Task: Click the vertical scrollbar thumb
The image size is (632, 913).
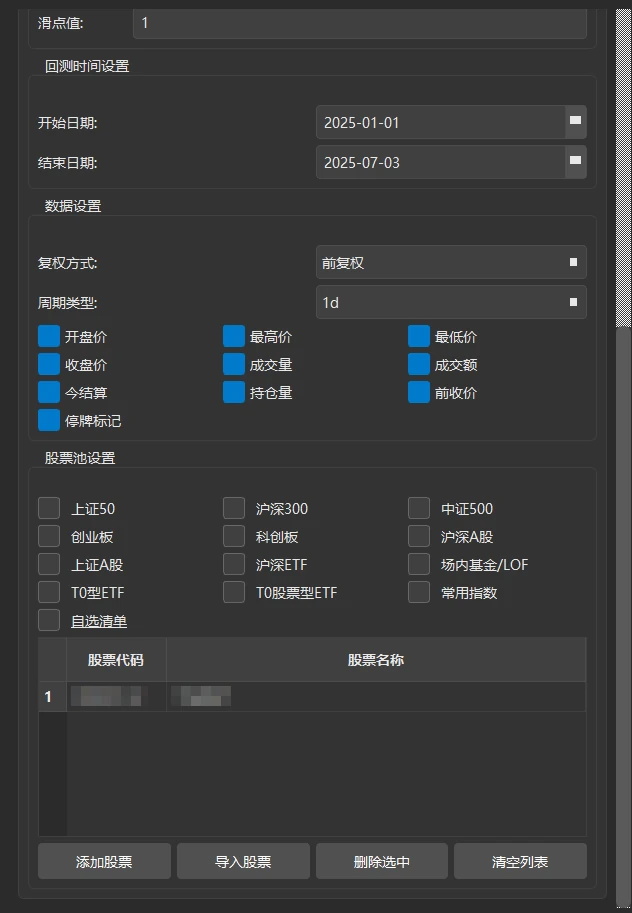Action: (x=623, y=617)
